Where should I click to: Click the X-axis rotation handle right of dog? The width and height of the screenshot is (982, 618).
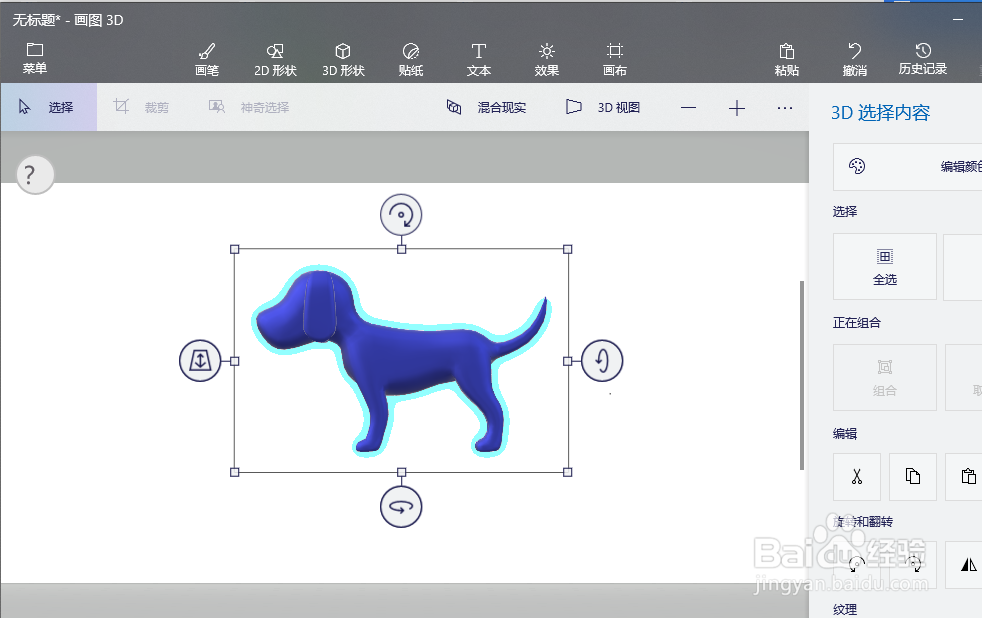(x=602, y=361)
